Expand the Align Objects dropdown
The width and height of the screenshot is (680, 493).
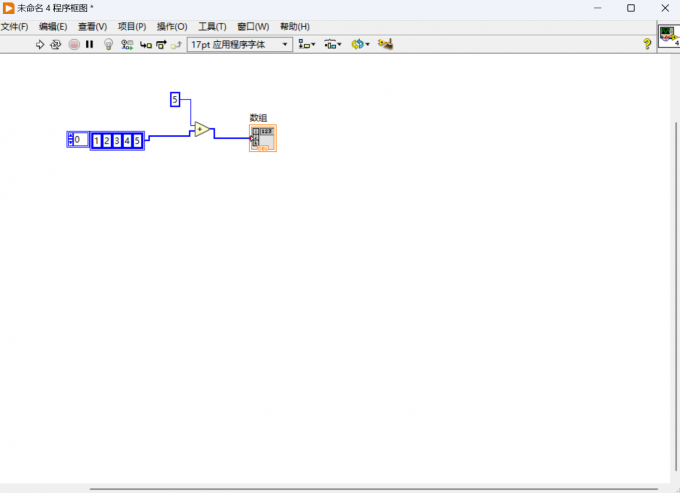(x=307, y=44)
